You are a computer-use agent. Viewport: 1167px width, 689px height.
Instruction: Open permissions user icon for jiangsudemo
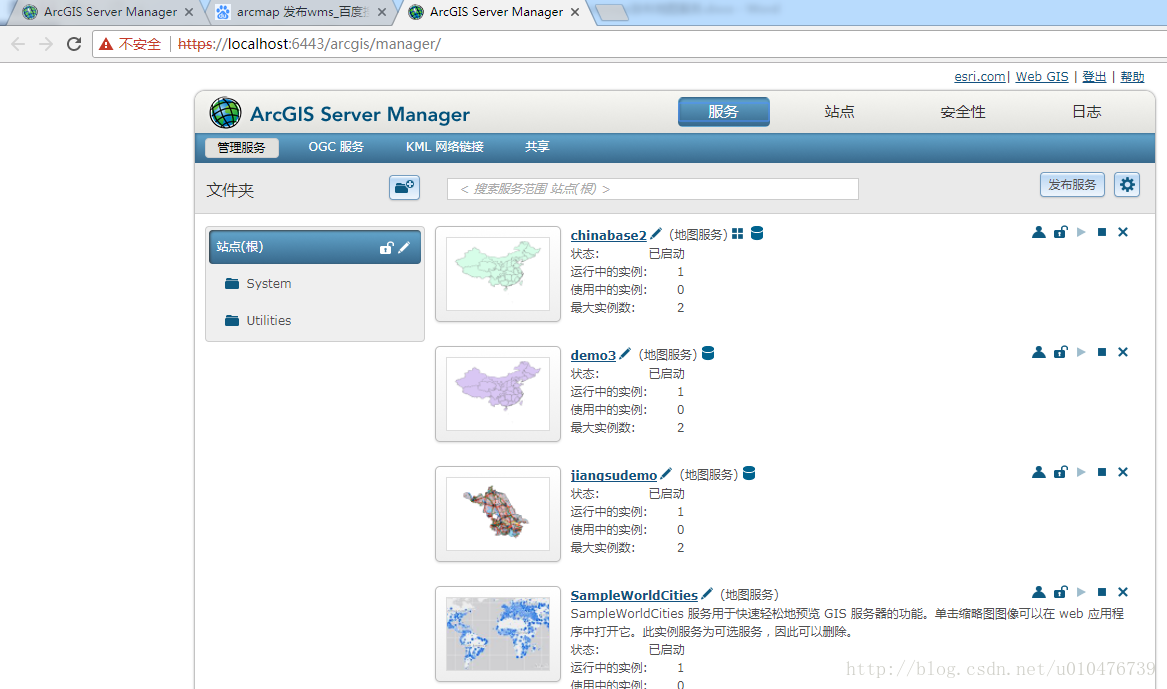point(1039,472)
